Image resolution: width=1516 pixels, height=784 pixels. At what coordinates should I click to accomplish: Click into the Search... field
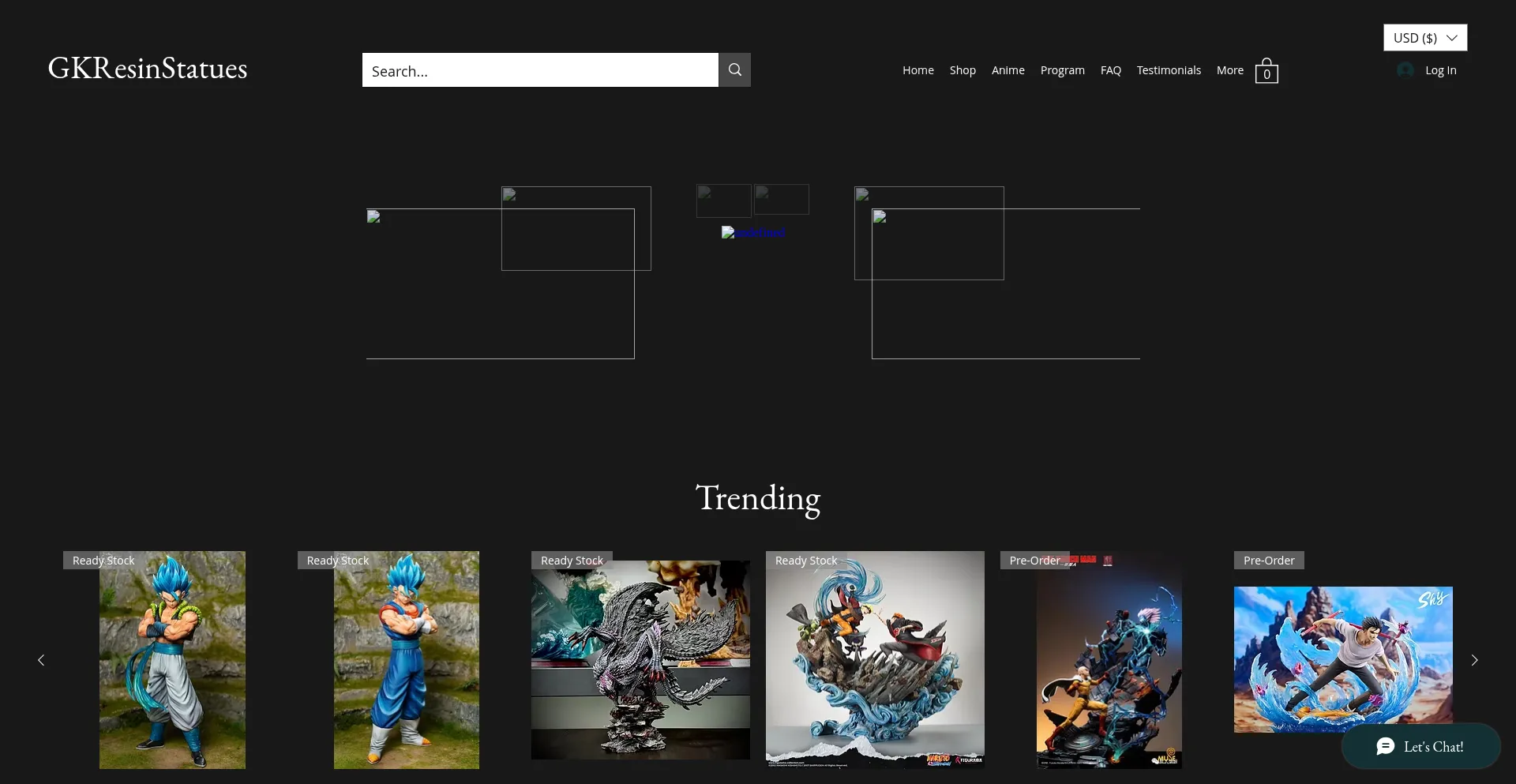click(540, 69)
